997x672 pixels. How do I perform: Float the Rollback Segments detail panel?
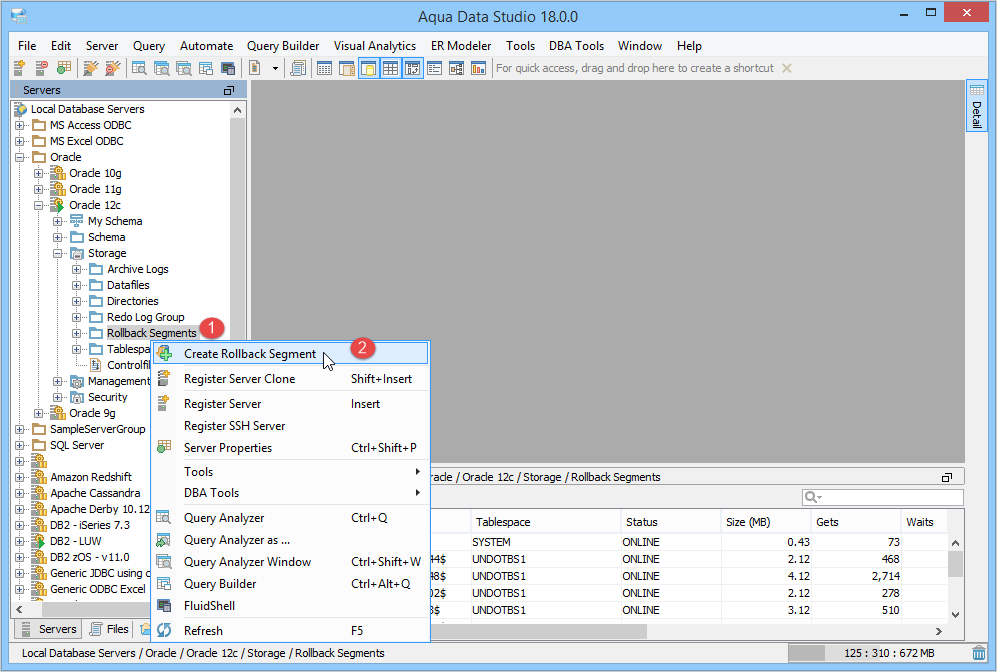947,477
